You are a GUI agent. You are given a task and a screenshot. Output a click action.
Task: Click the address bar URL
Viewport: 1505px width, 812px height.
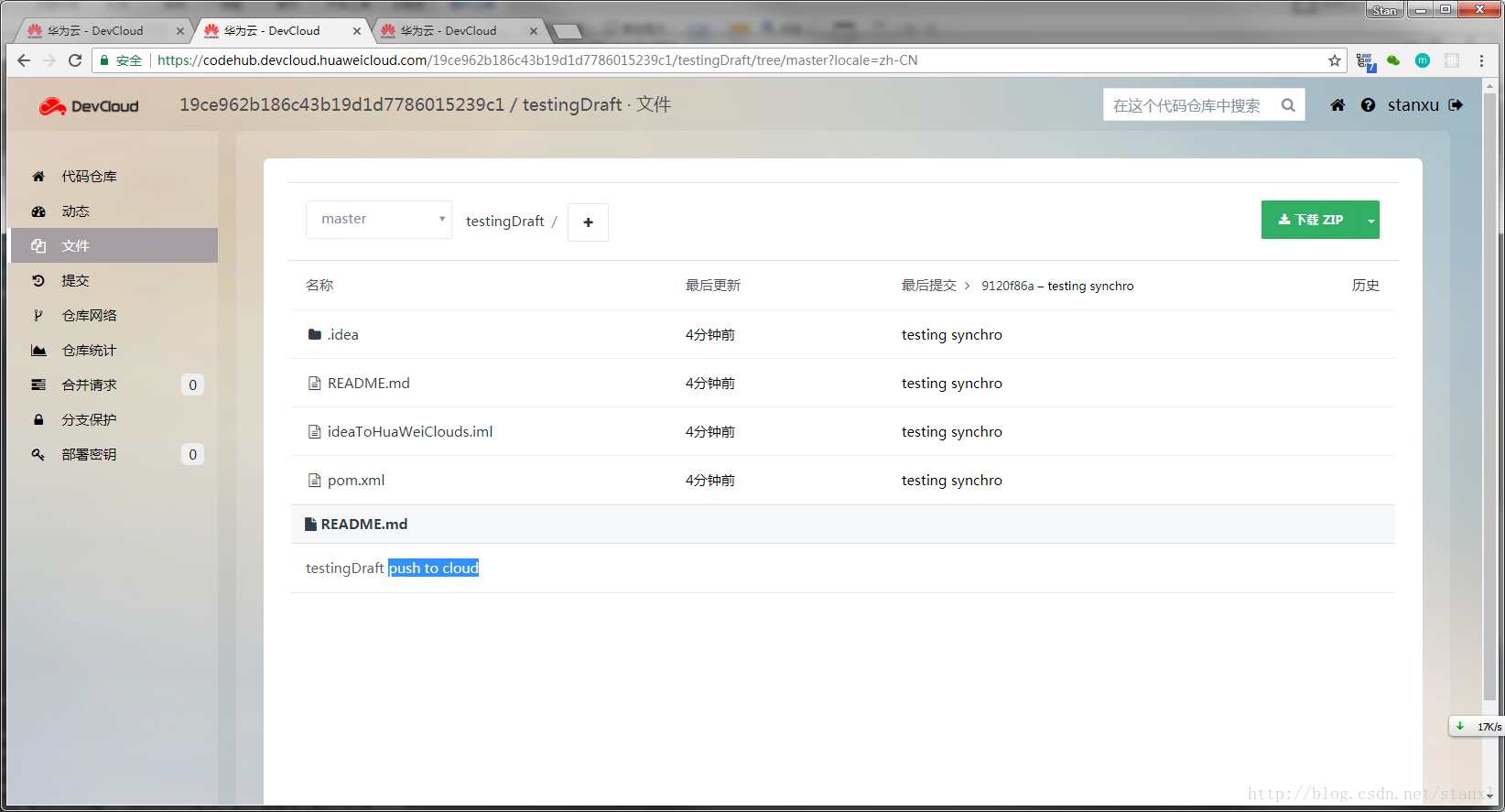click(537, 60)
